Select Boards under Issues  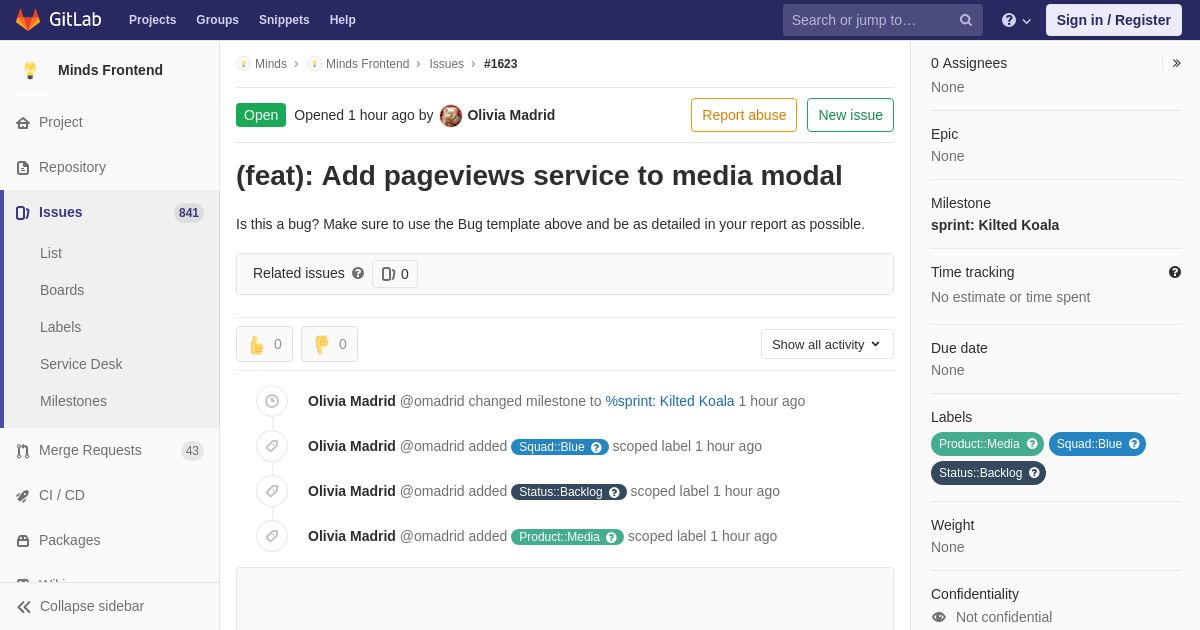(x=62, y=290)
